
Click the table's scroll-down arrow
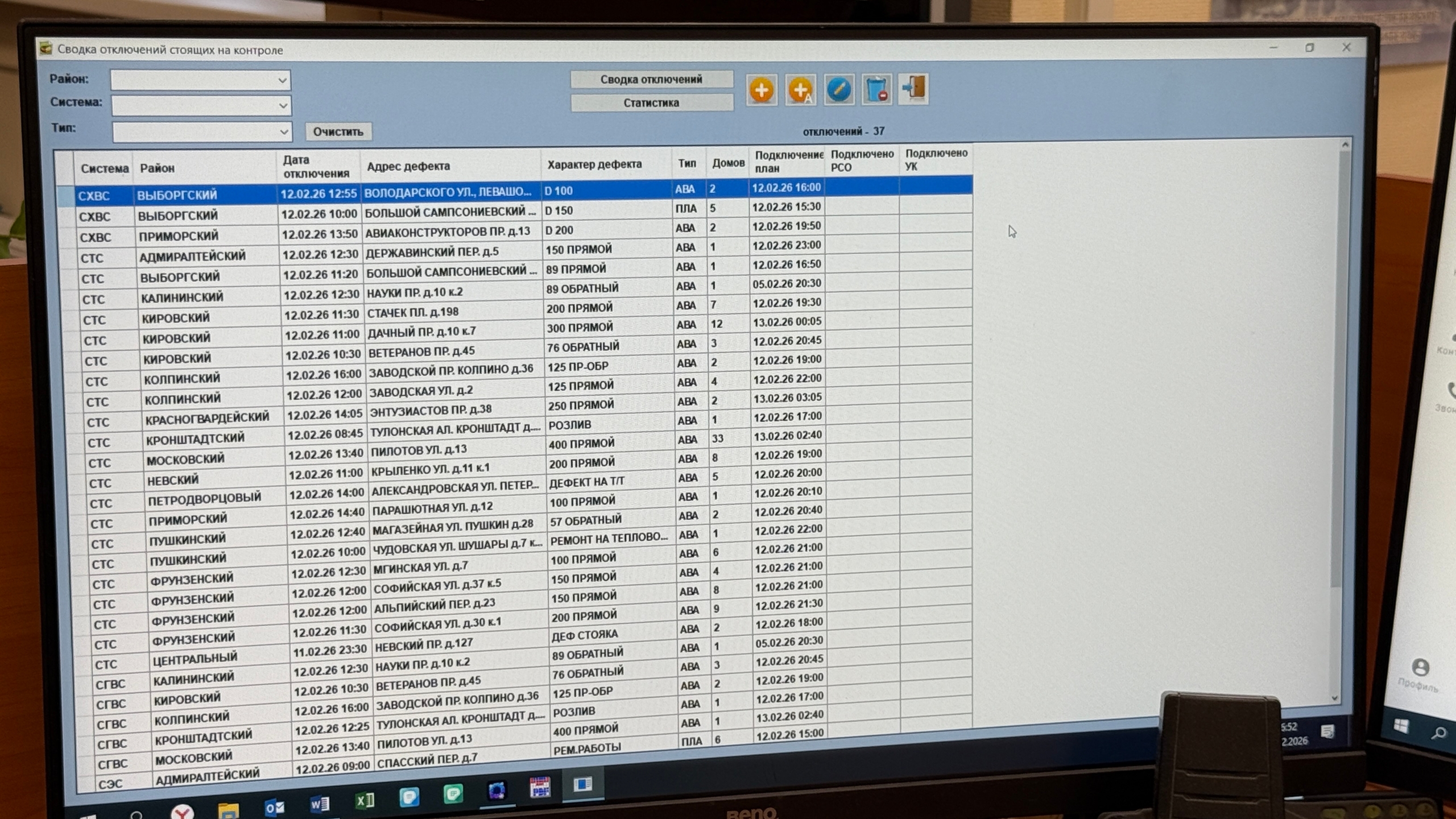coord(1335,698)
